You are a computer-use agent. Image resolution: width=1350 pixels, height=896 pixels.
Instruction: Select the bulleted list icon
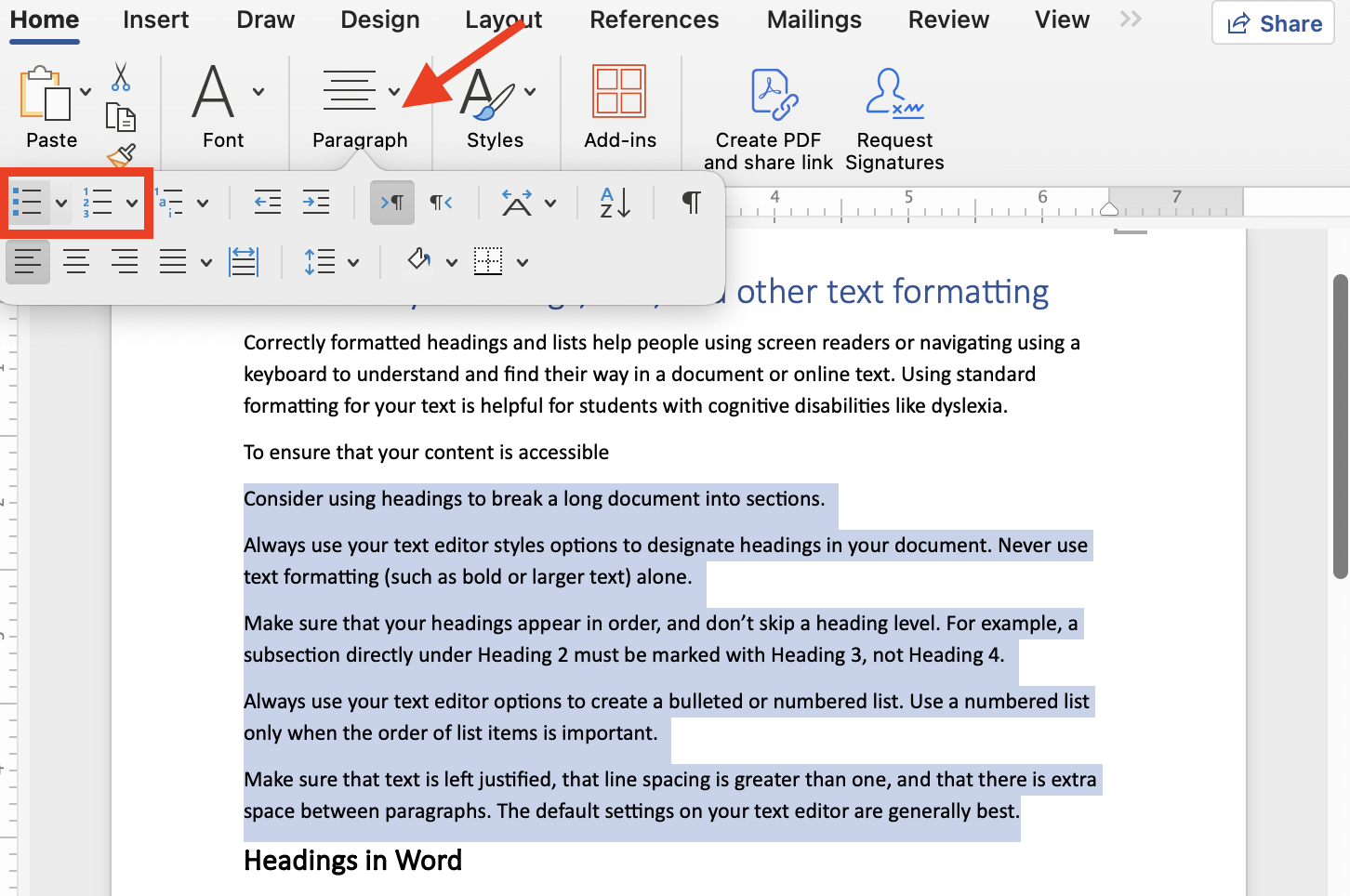point(28,202)
